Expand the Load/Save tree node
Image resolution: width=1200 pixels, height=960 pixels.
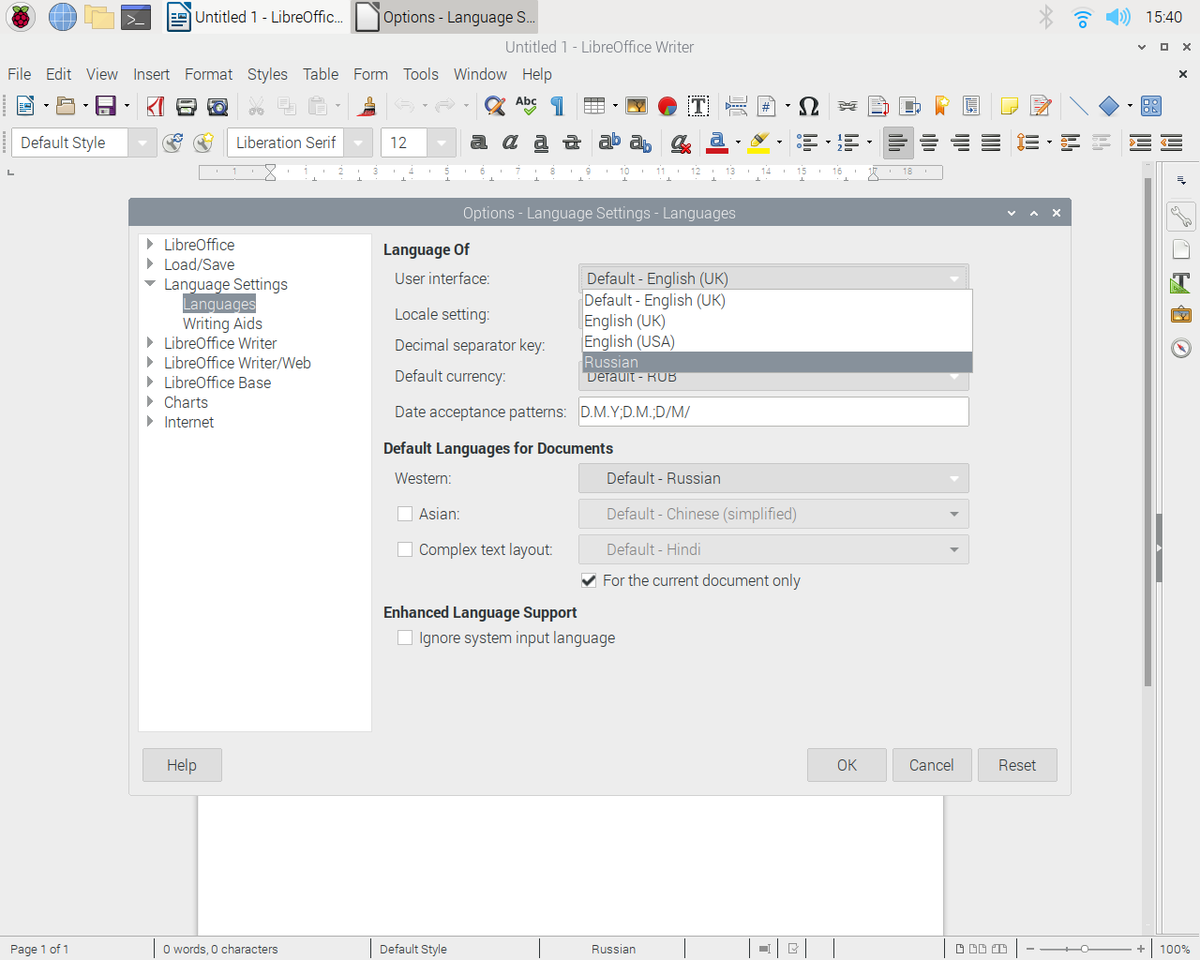pos(150,265)
